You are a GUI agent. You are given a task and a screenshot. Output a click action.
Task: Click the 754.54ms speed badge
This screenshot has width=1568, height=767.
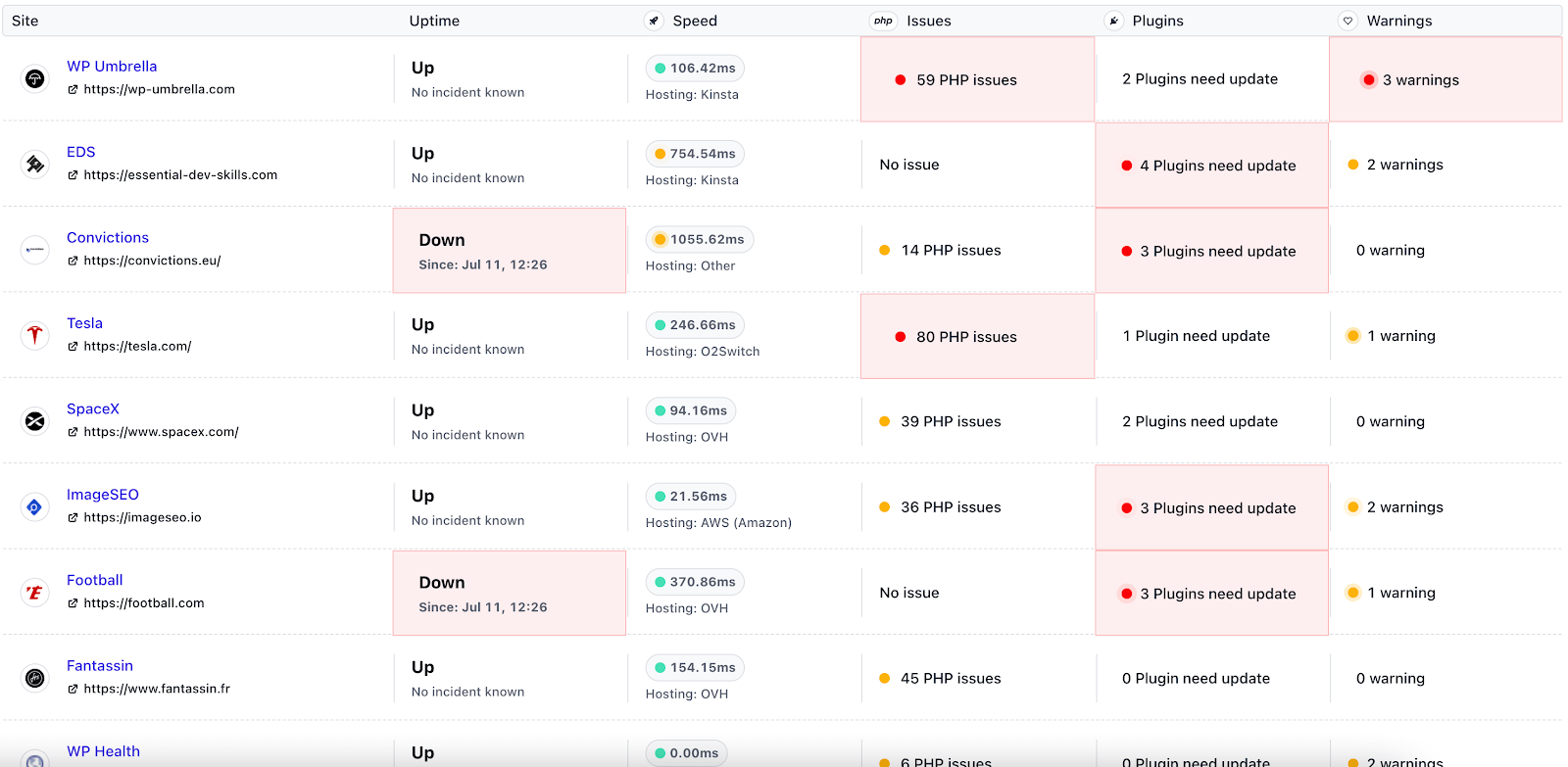point(695,154)
